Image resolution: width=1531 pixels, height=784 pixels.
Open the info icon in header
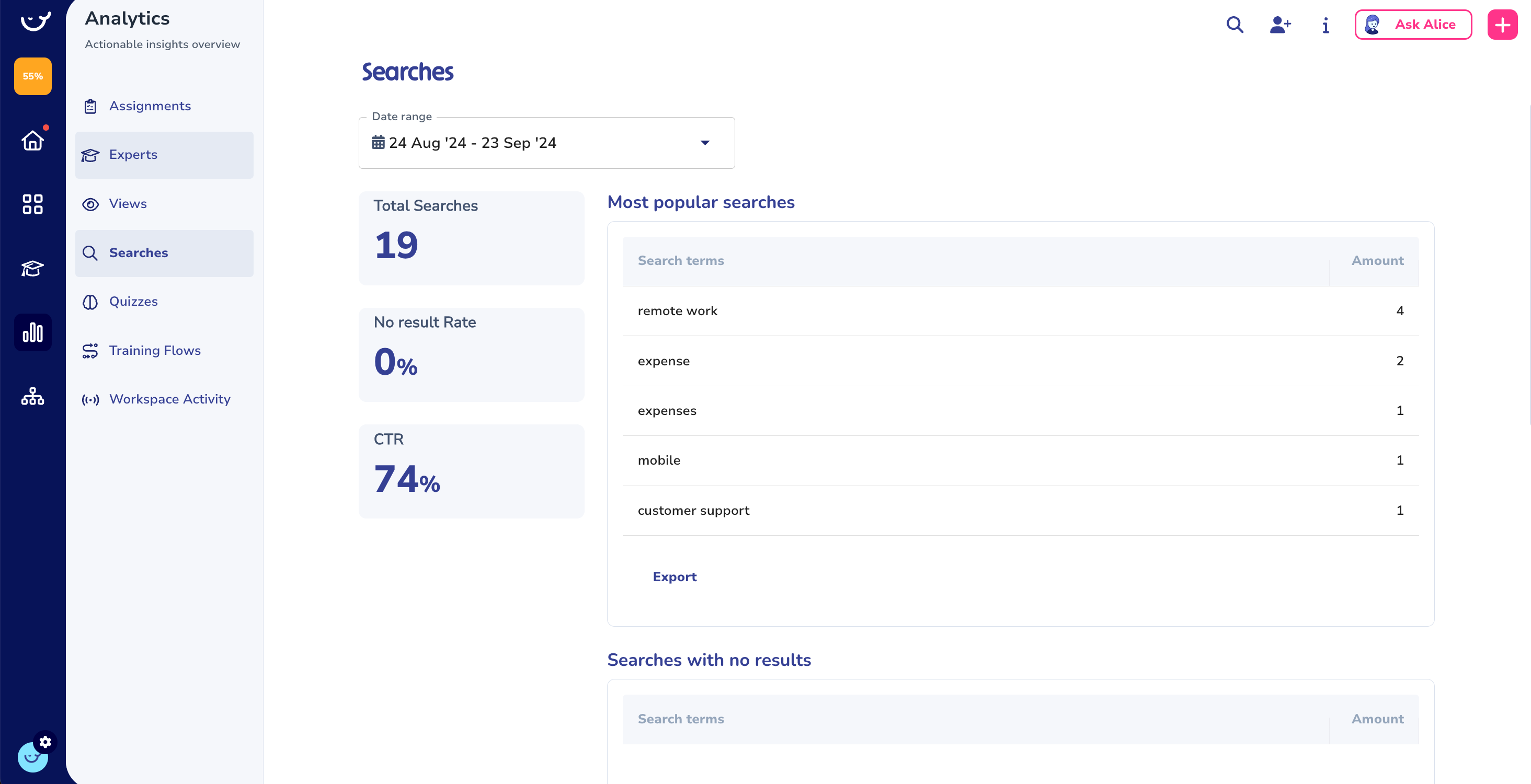click(x=1326, y=25)
